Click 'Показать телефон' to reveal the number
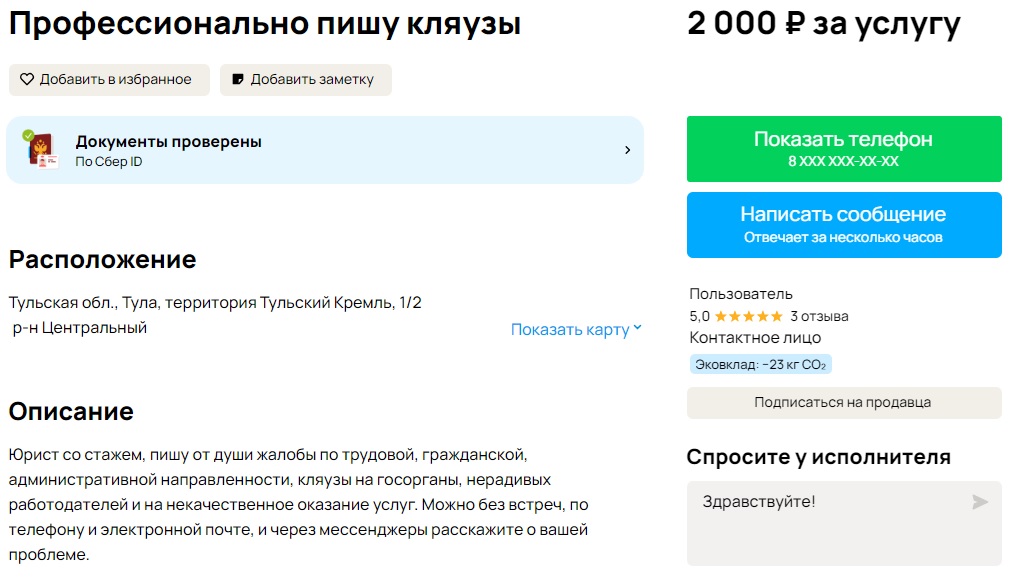 [x=843, y=147]
